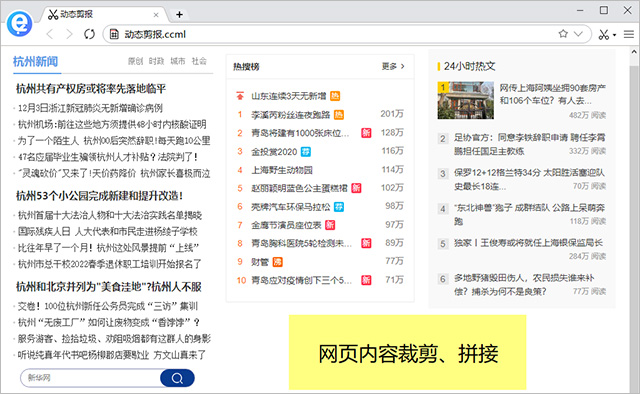Select the 时政 news category
Image resolution: width=640 pixels, height=394 pixels.
click(156, 61)
